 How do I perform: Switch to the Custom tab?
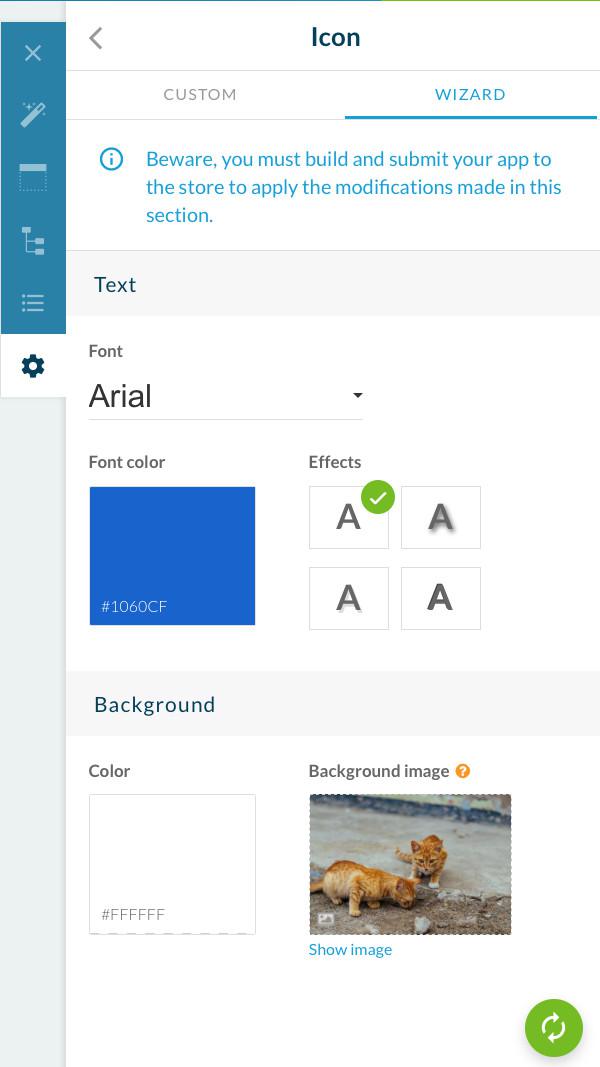coord(200,95)
